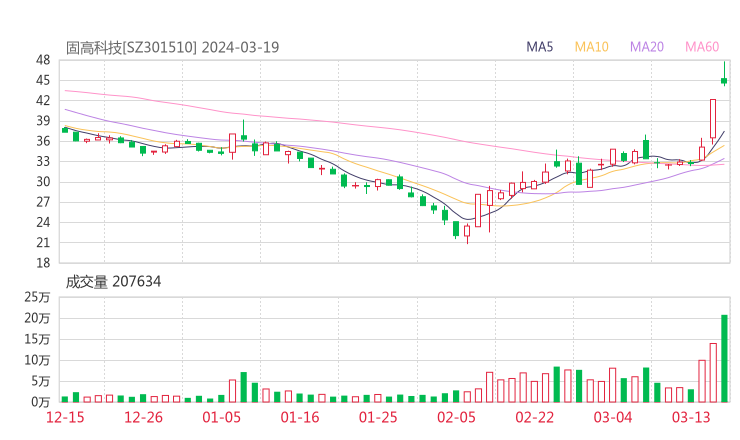
Task: Click the 12-26 date axis label
Action: [x=143, y=417]
